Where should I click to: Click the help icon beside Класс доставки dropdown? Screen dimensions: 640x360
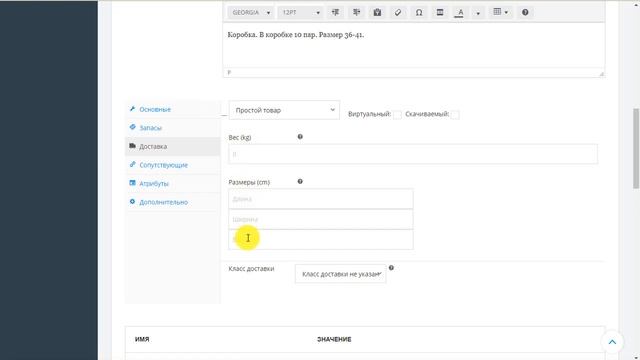click(391, 268)
